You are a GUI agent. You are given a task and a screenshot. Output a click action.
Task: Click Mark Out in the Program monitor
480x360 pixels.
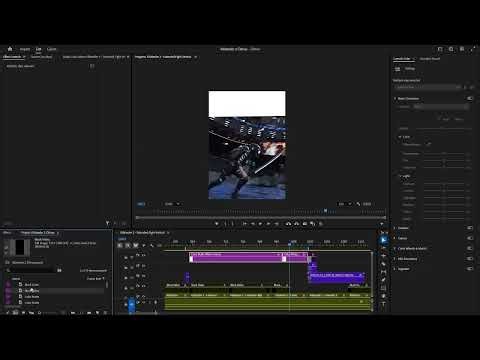click(233, 224)
